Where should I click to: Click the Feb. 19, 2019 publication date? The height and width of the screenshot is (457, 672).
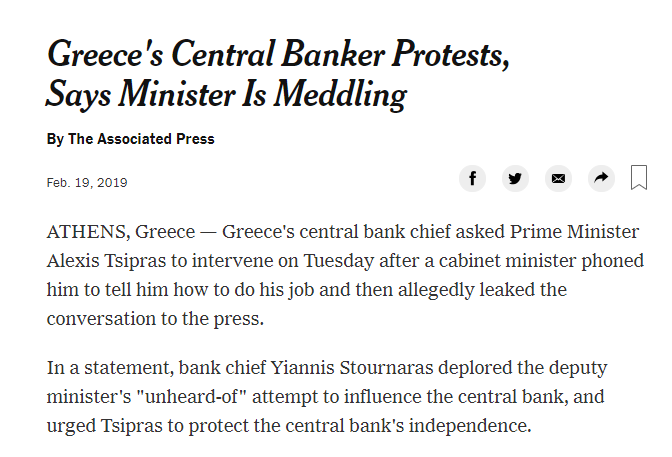pyautogui.click(x=87, y=183)
